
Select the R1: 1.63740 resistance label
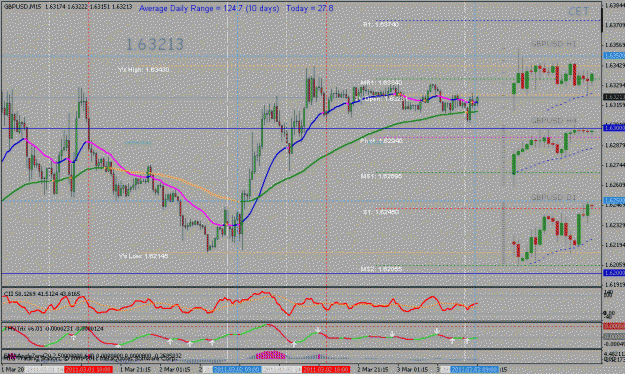point(381,25)
